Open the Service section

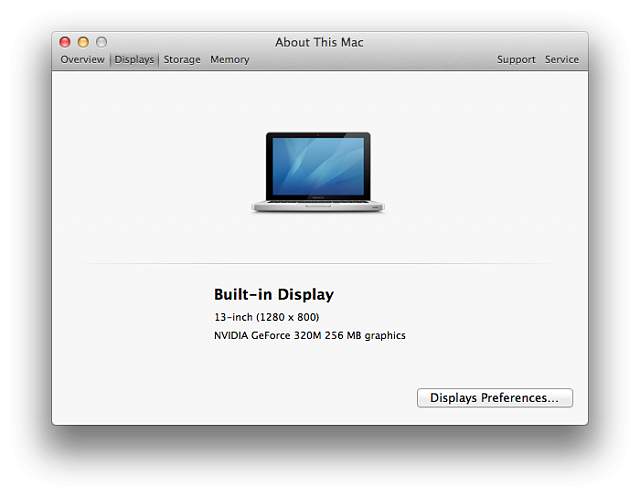pyautogui.click(x=562, y=60)
